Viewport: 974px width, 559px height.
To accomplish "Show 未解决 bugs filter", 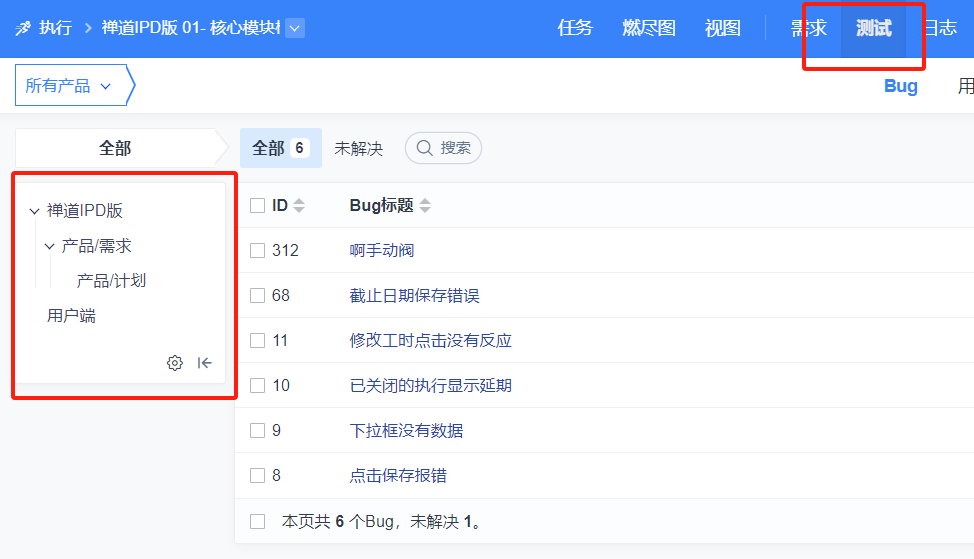I will coord(358,148).
